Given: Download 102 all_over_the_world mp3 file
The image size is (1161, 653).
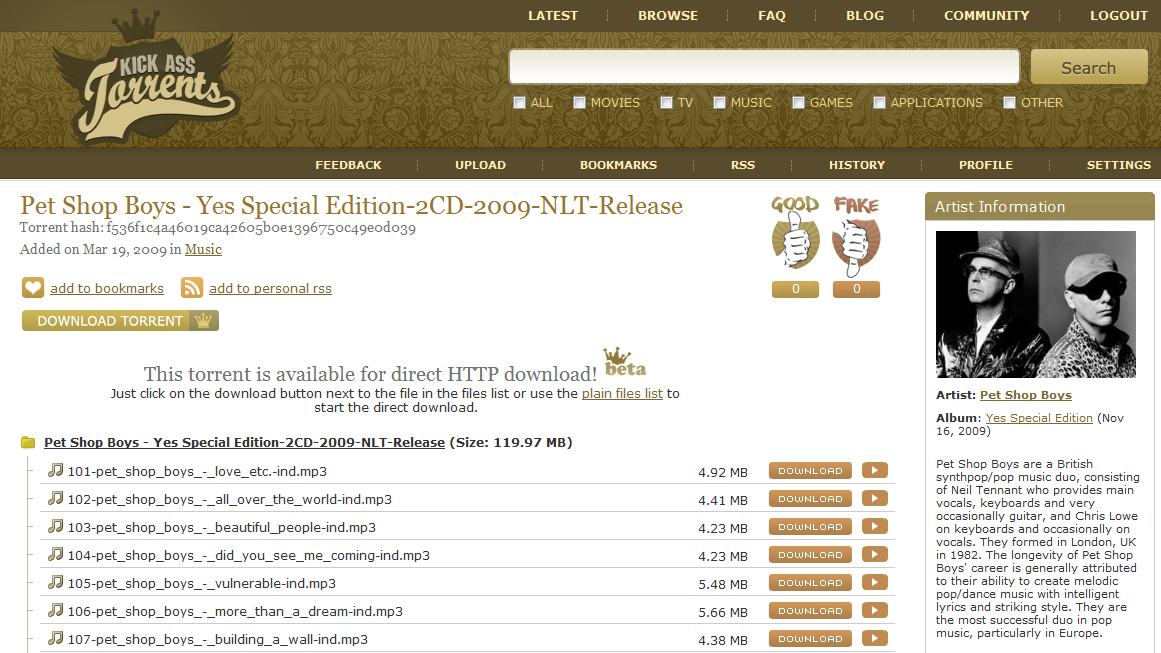Looking at the screenshot, I should (811, 499).
